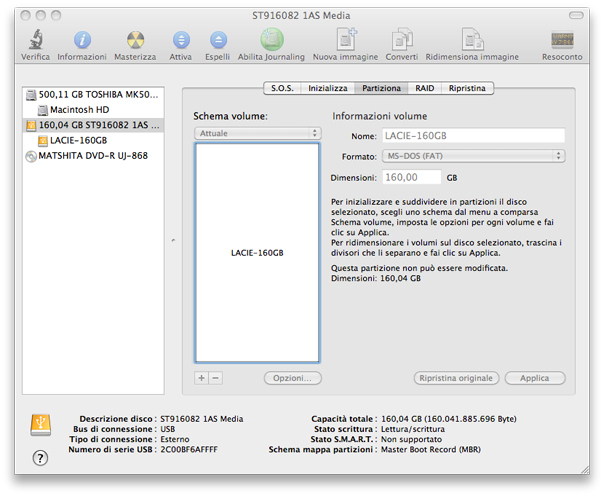
Task: Click the Masterizza burn icon
Action: pyautogui.click(x=134, y=41)
